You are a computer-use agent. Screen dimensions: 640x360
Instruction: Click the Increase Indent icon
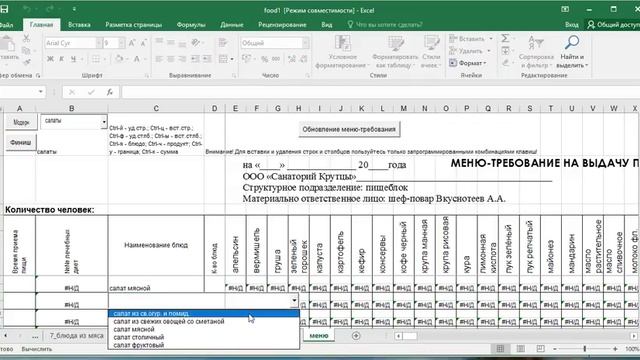pyautogui.click(x=207, y=59)
